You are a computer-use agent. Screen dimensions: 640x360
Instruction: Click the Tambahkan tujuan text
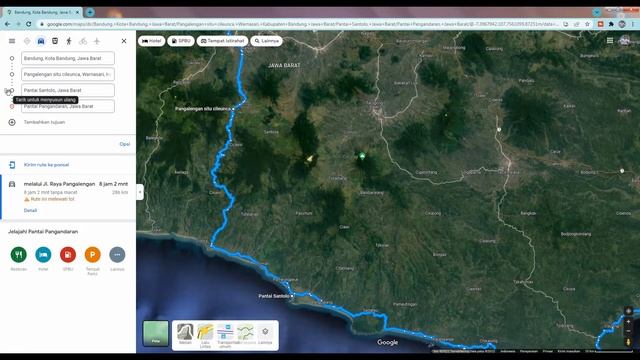coord(44,122)
